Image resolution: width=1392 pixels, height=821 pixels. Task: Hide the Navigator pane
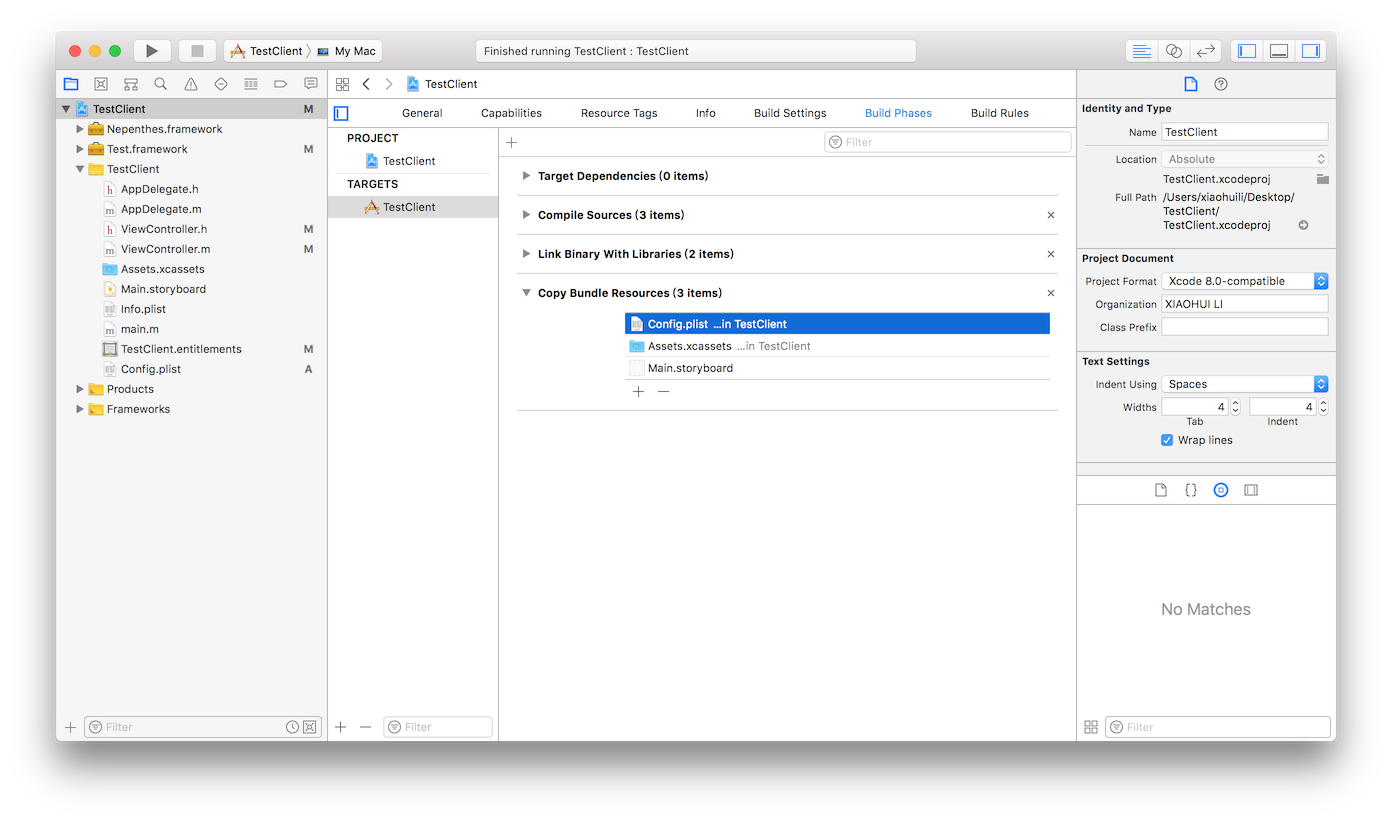(x=1247, y=51)
